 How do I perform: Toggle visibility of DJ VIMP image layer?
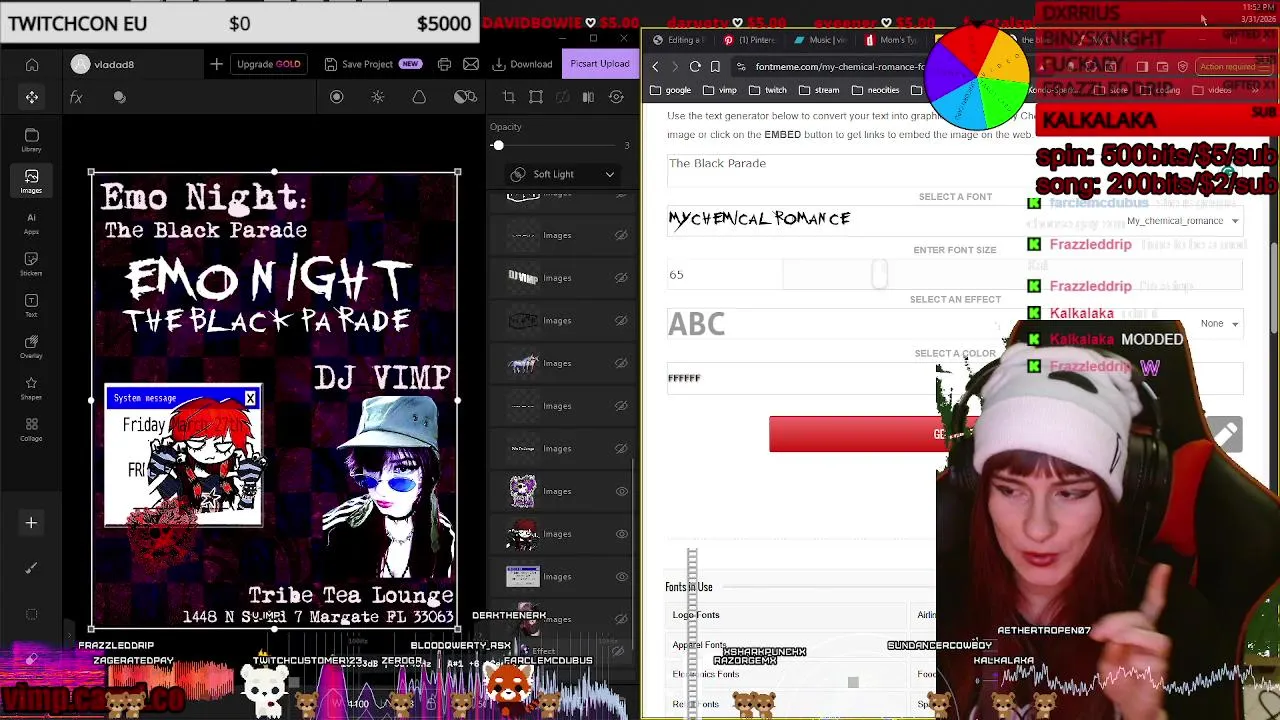pos(621,278)
